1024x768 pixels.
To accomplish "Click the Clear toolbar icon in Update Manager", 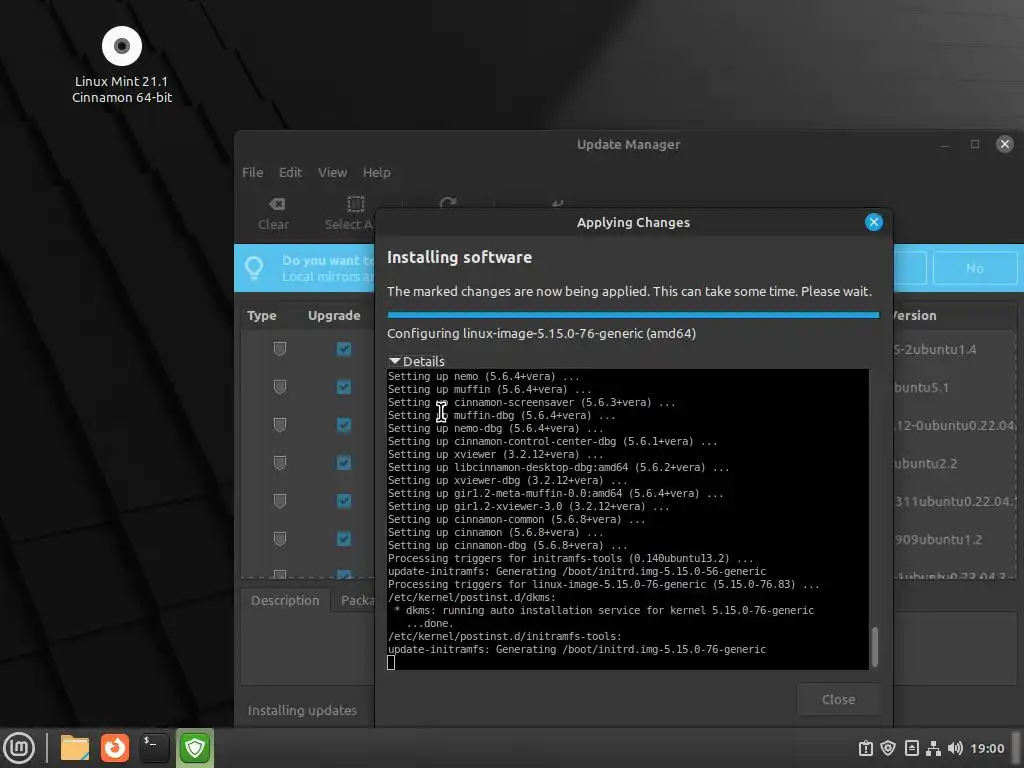I will (x=276, y=204).
